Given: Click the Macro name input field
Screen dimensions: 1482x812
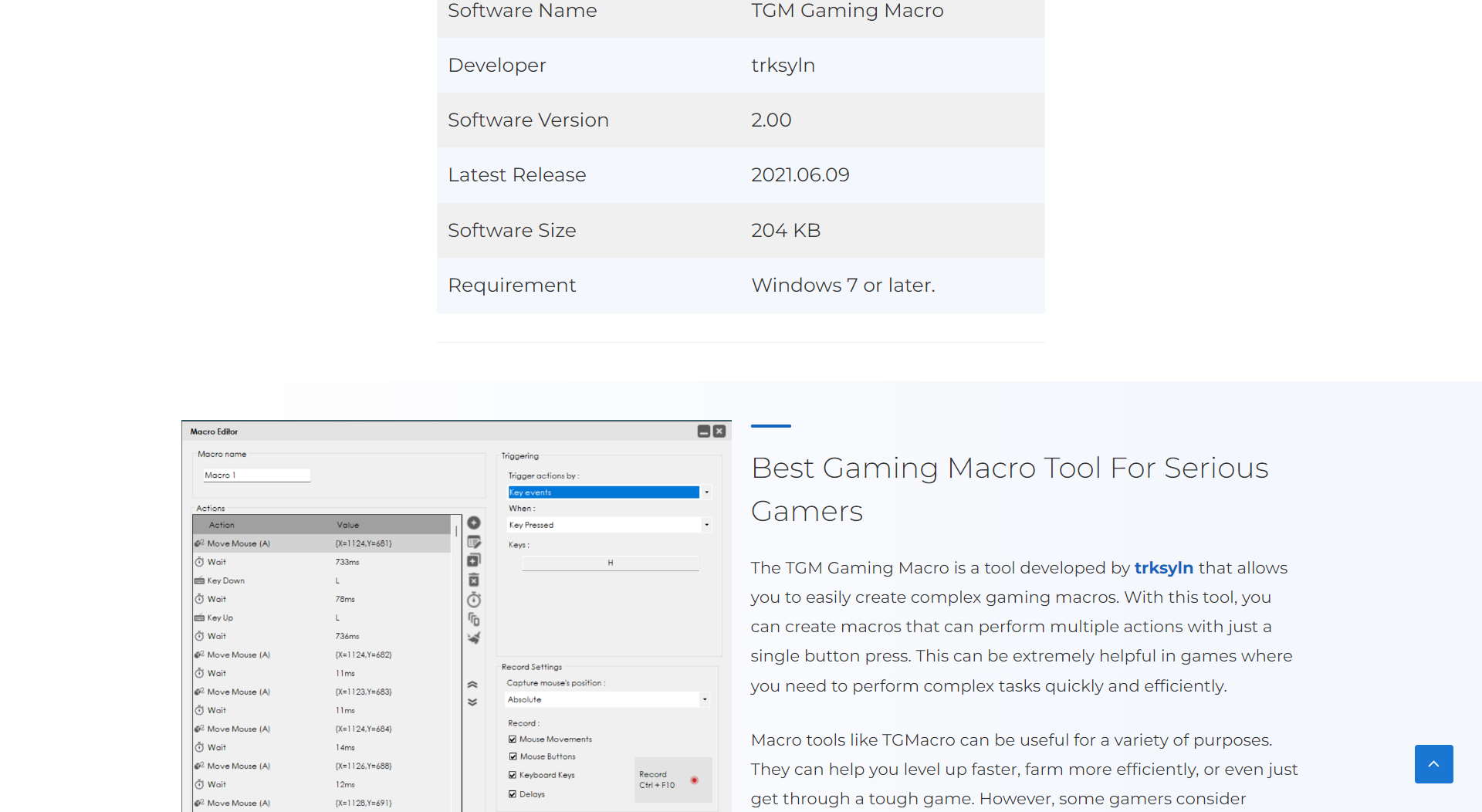Looking at the screenshot, I should 257,475.
